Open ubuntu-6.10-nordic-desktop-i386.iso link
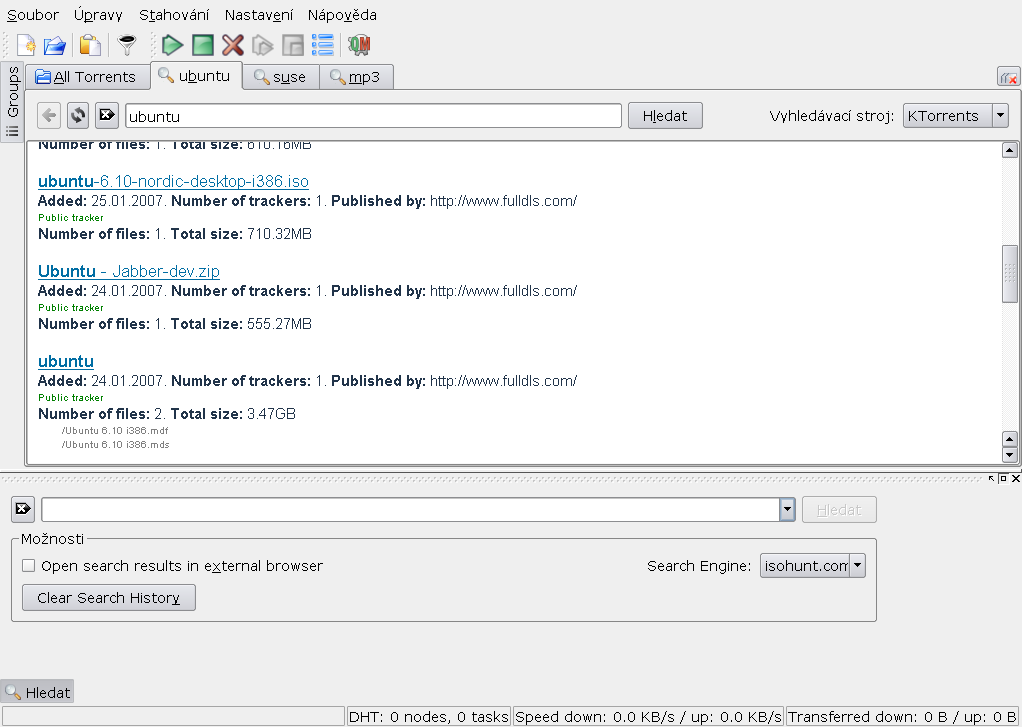 pos(173,181)
